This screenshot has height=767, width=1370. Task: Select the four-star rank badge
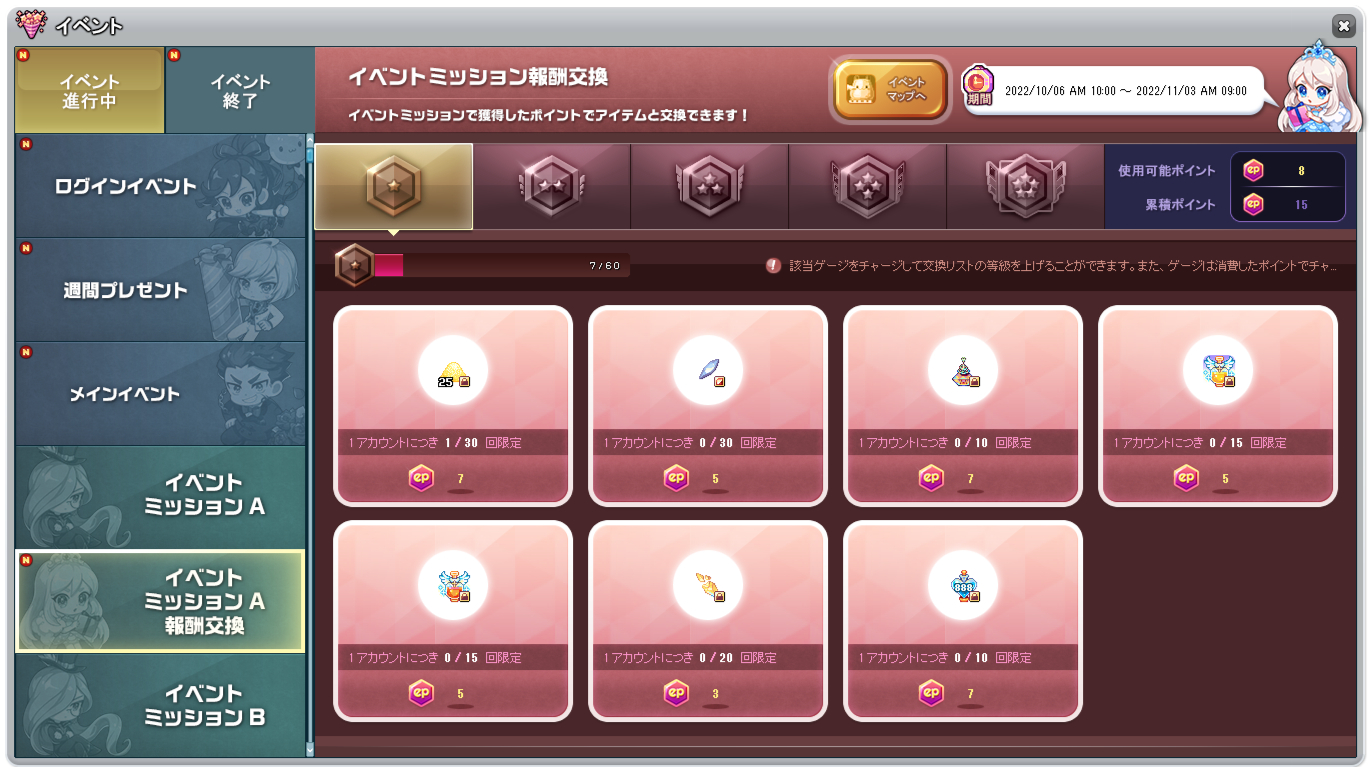point(867,186)
